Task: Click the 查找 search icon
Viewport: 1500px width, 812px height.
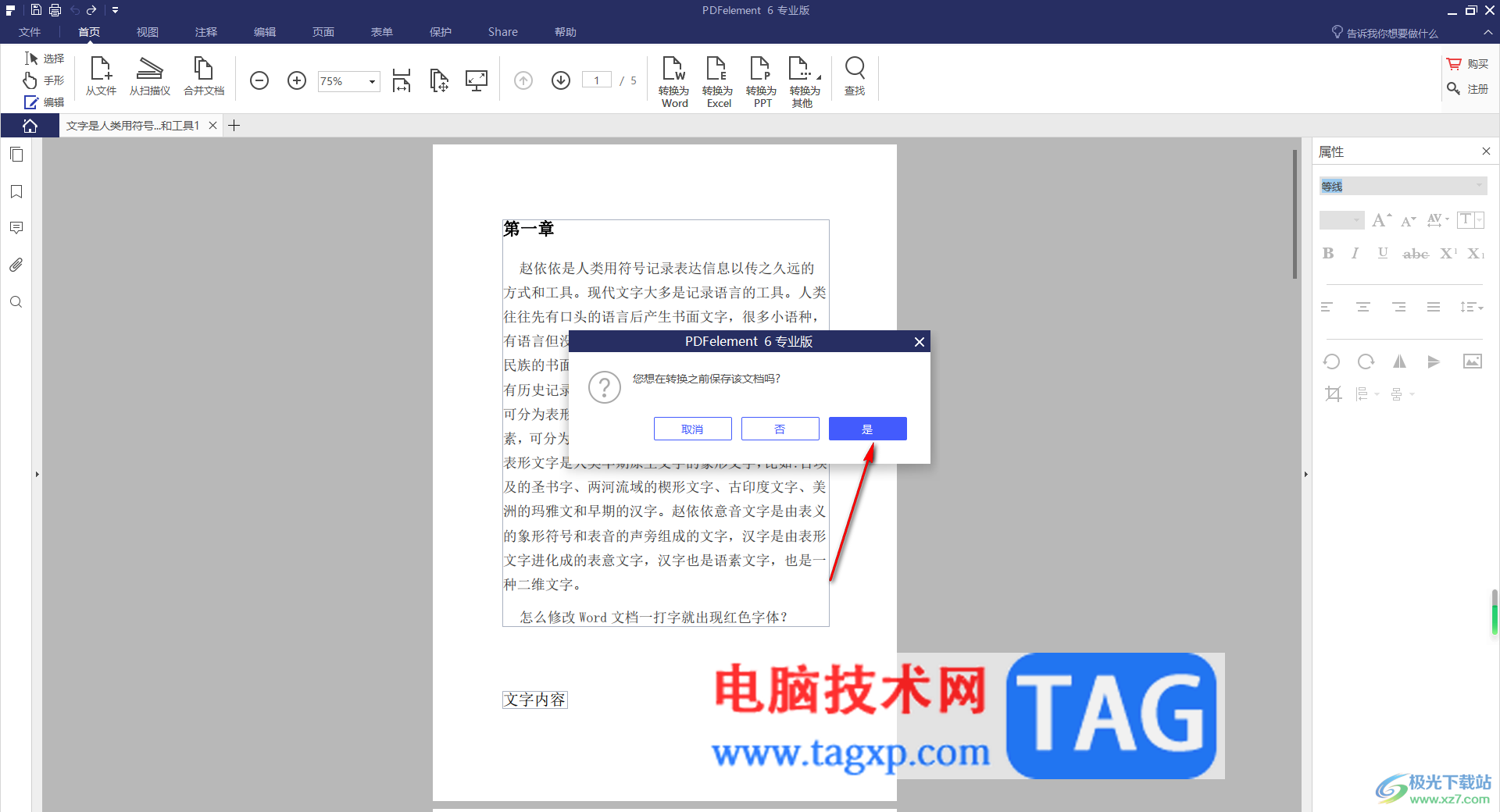Action: [x=855, y=77]
